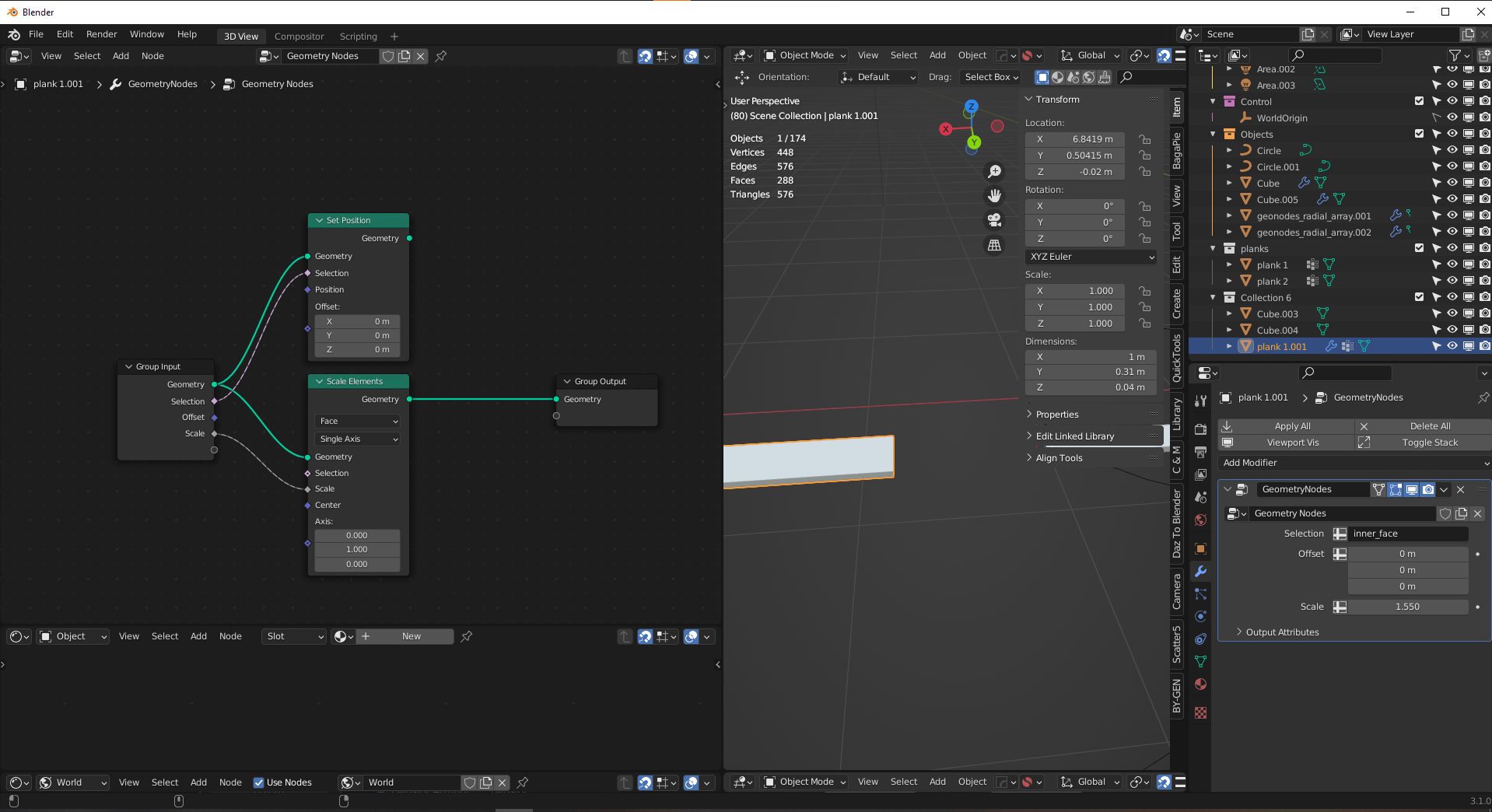Disable the Control collection checkbox
This screenshot has height=812, width=1492.
click(x=1420, y=101)
